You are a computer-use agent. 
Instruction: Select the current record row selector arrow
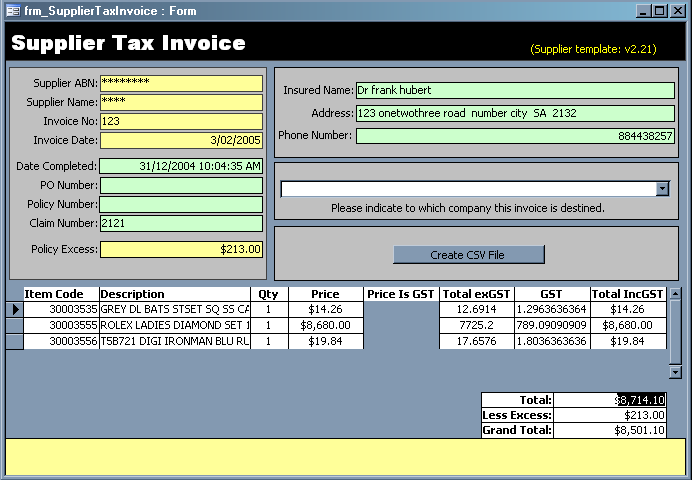(14, 310)
